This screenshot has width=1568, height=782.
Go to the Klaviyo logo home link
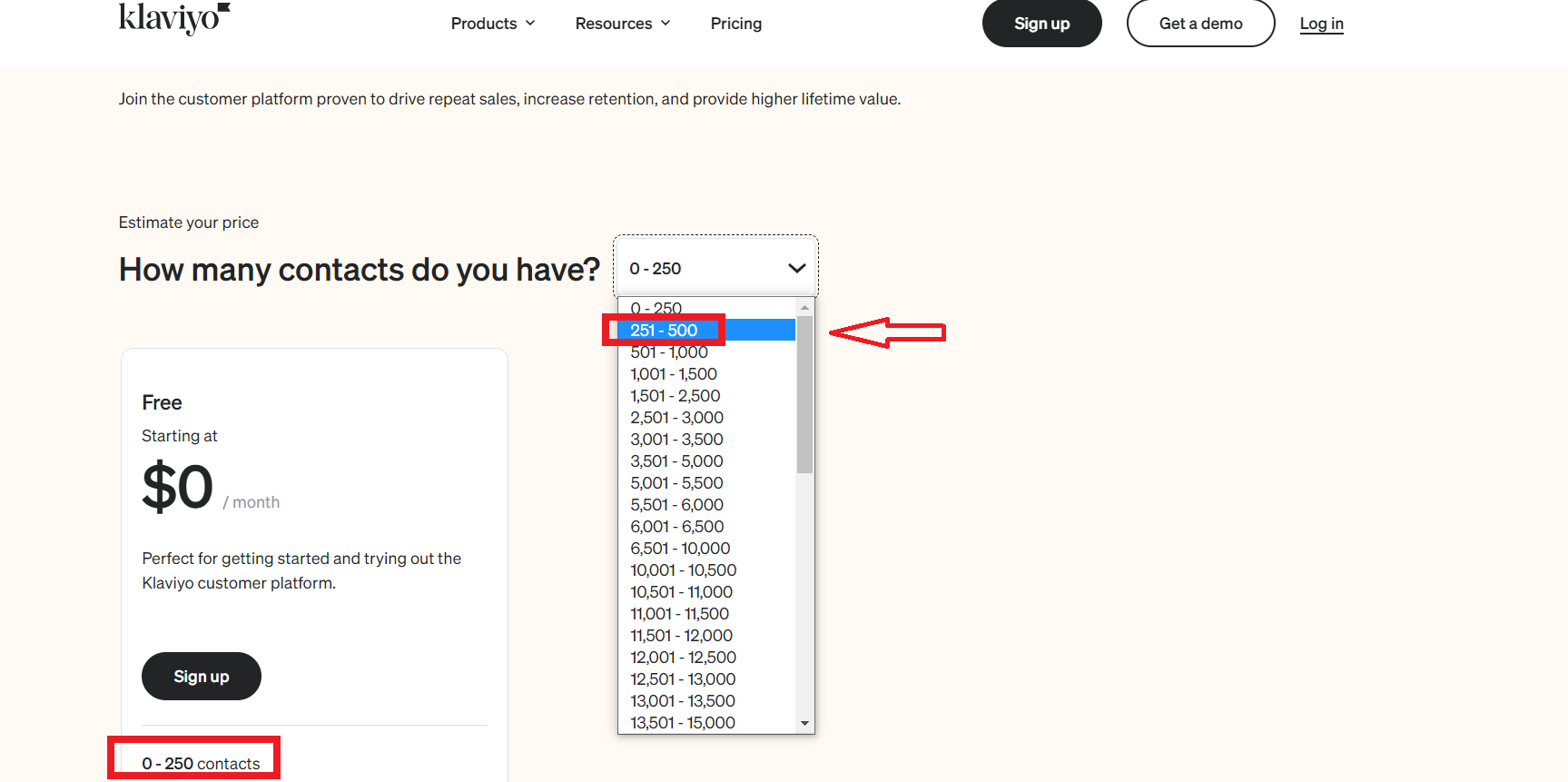coord(174,18)
